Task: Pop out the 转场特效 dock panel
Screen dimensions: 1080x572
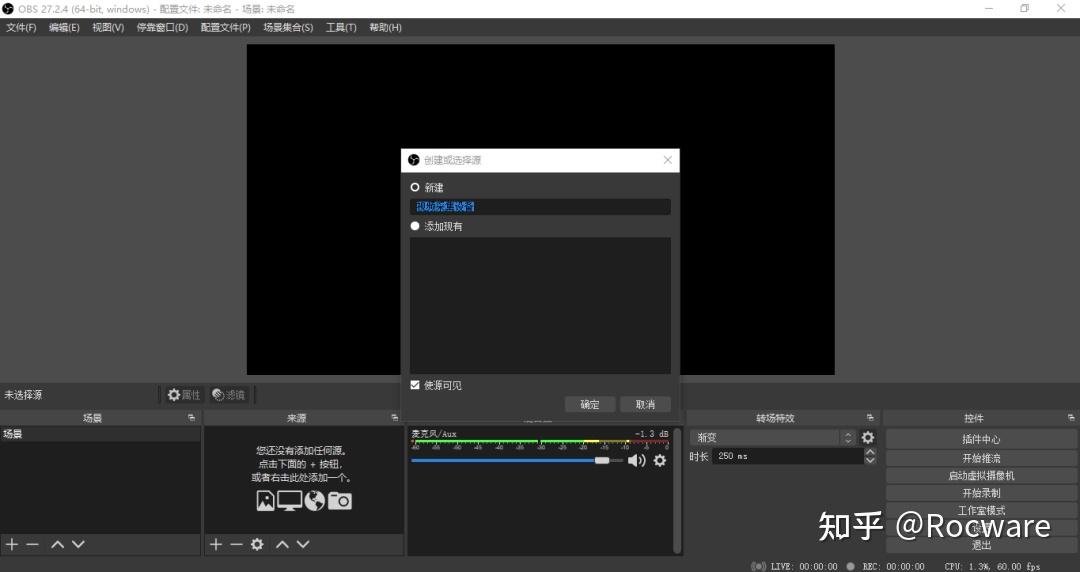Action: (870, 418)
